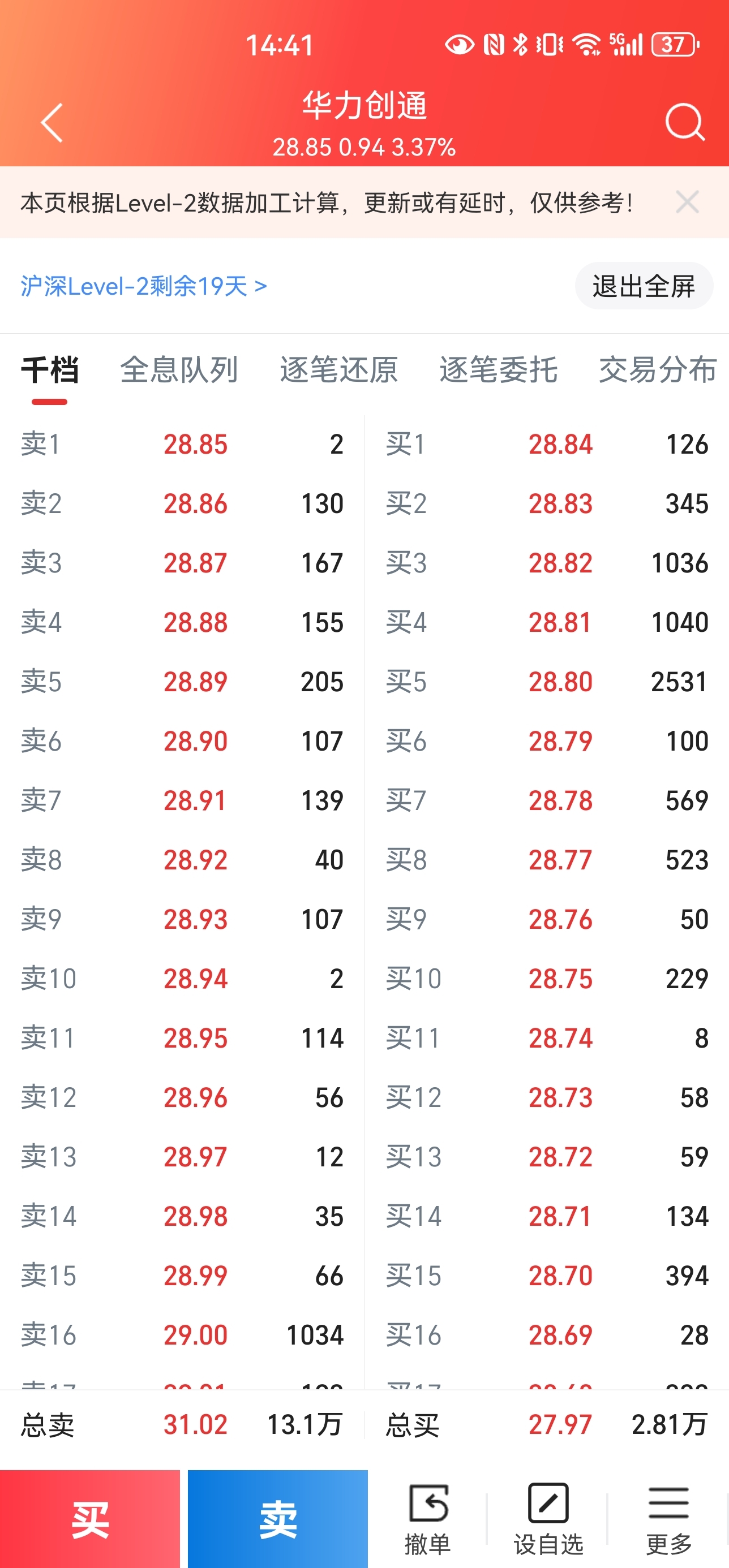
Task: Tap the Bluetooth status icon
Action: [520, 45]
